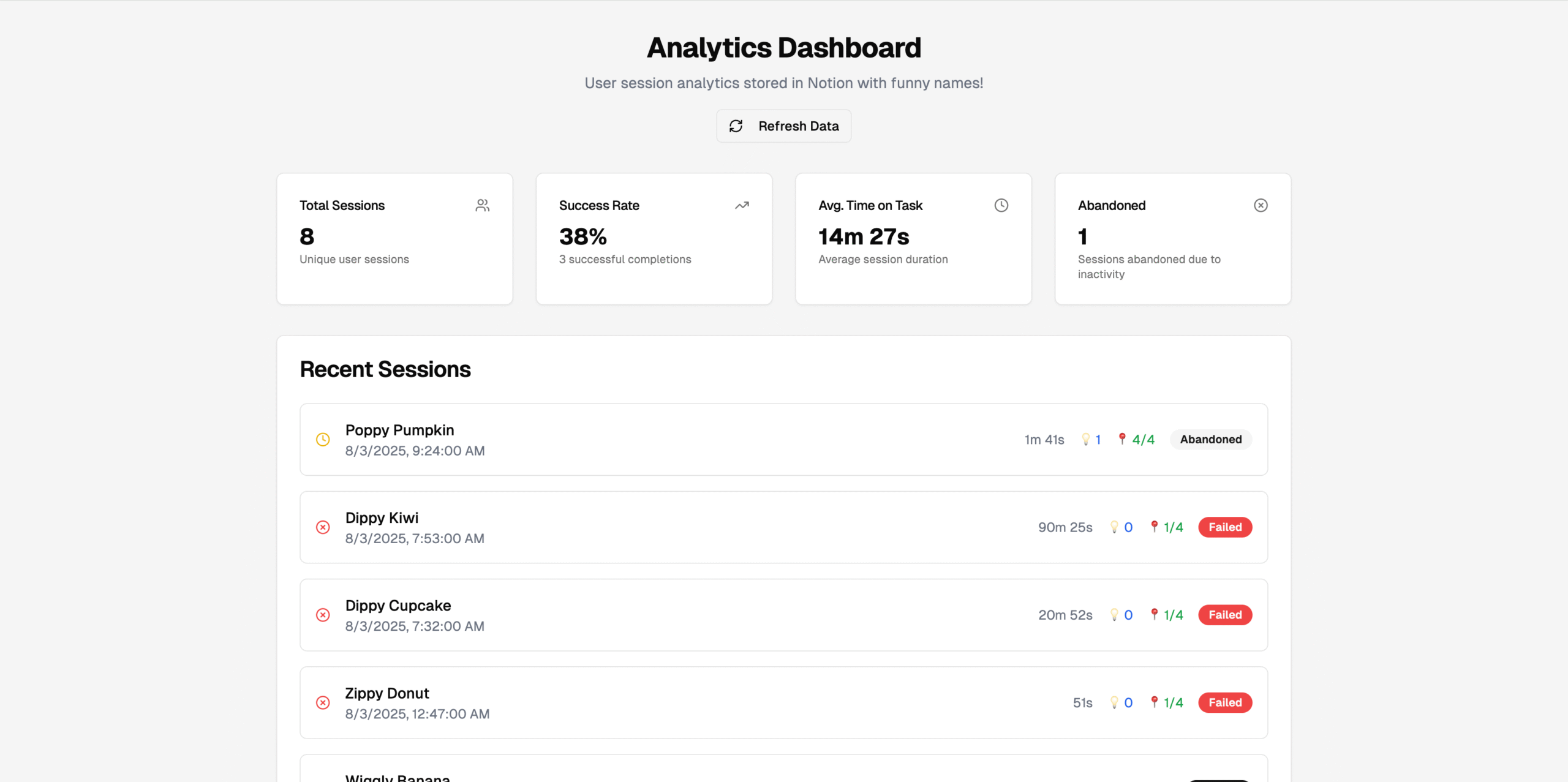Click the red pin icon in Dippy Cupcake row
Viewport: 1568px width, 782px height.
[x=1155, y=614]
